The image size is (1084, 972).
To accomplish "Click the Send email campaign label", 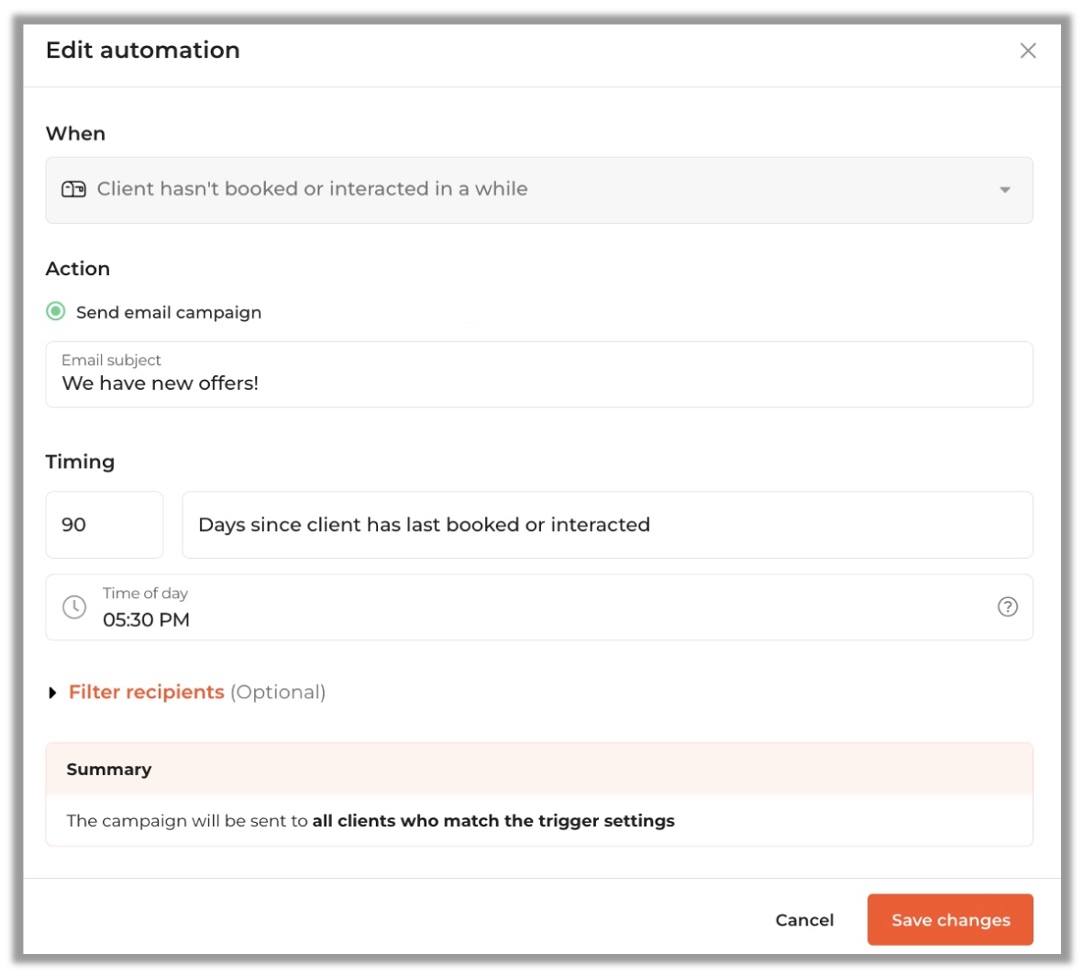I will (168, 313).
